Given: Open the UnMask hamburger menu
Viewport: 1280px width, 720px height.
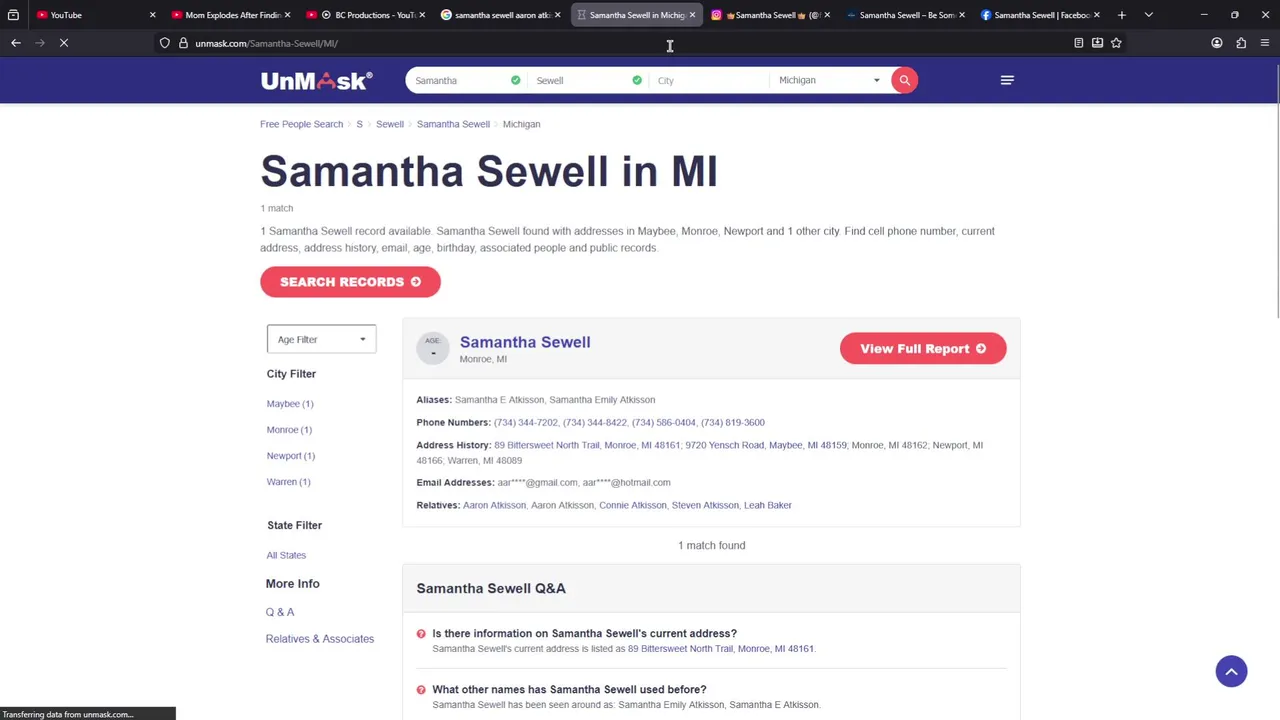Looking at the screenshot, I should [1007, 80].
